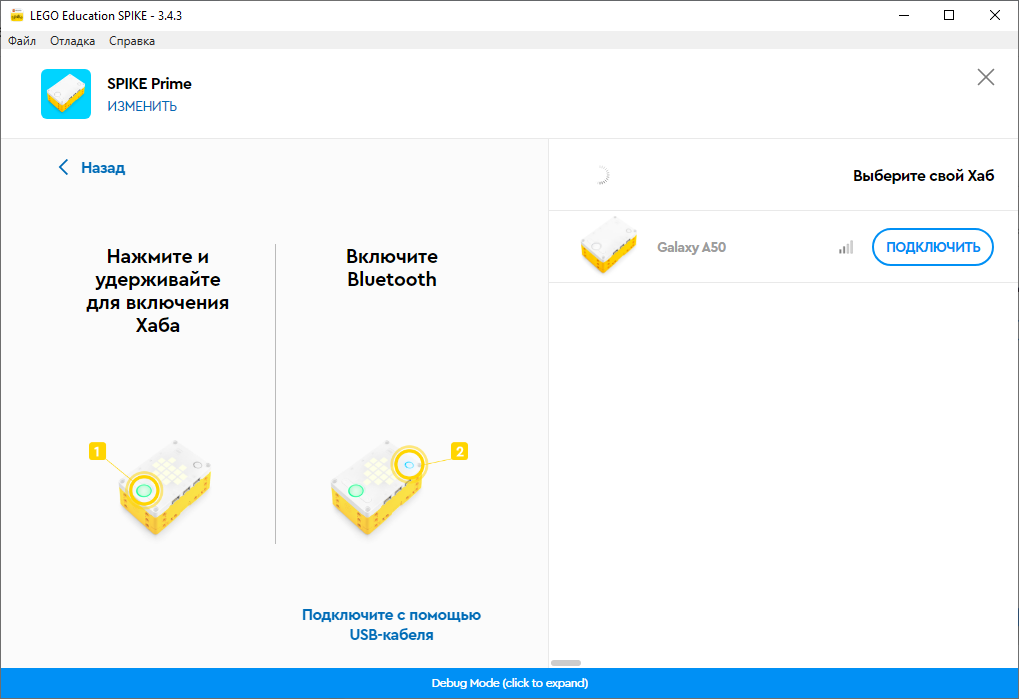Screen dimensions: 1019x699
Task: Click the ИЗМЕНИТЬ link
Action: [x=142, y=106]
